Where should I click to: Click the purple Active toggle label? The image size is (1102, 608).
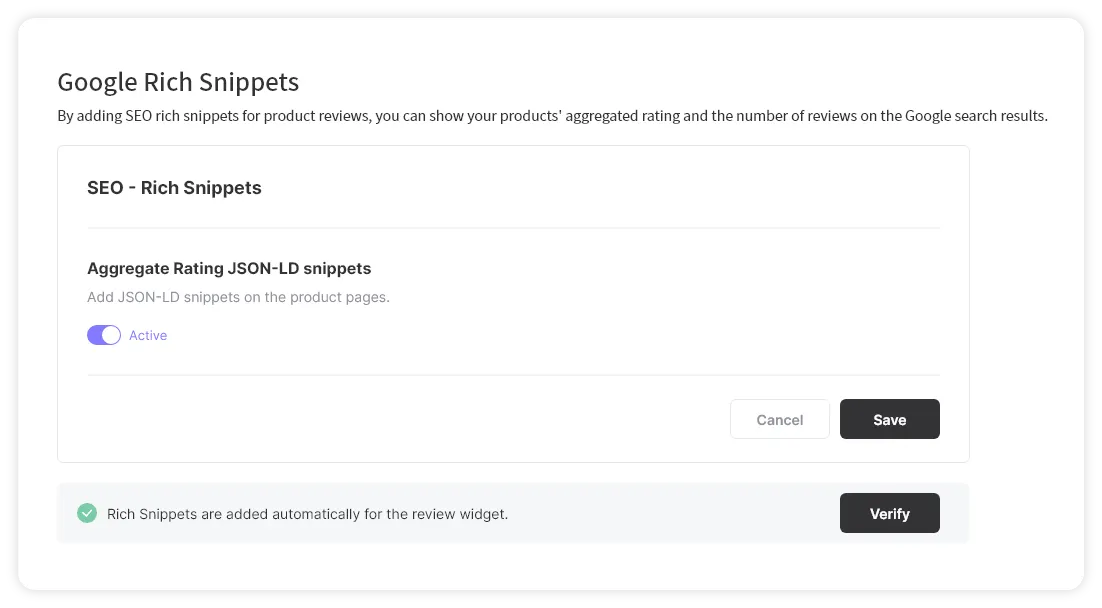click(148, 336)
